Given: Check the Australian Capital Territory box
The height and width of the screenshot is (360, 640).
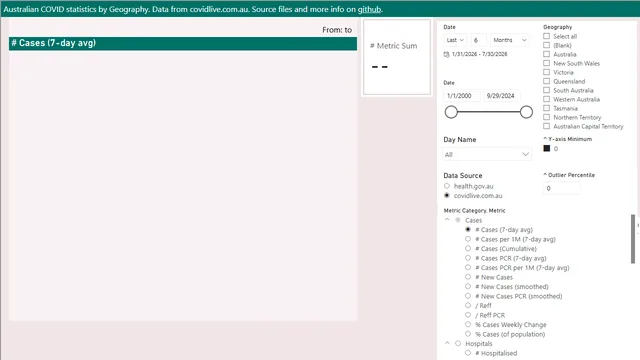Looking at the screenshot, I should [547, 126].
